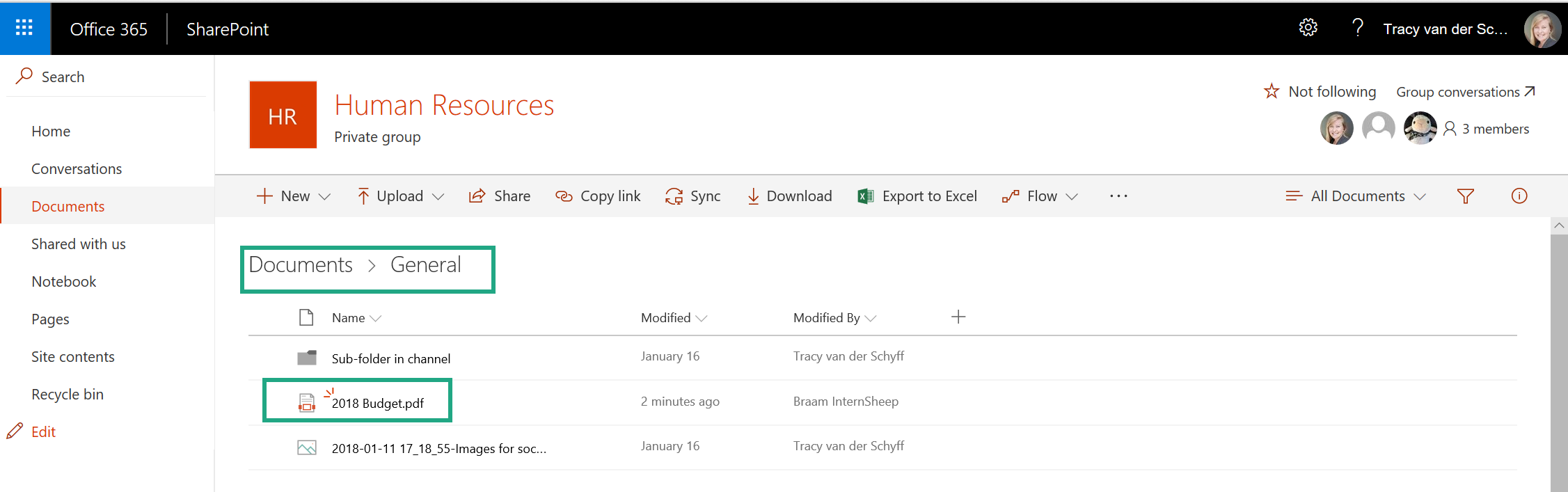Toggle the Not following star

pyautogui.click(x=1272, y=92)
